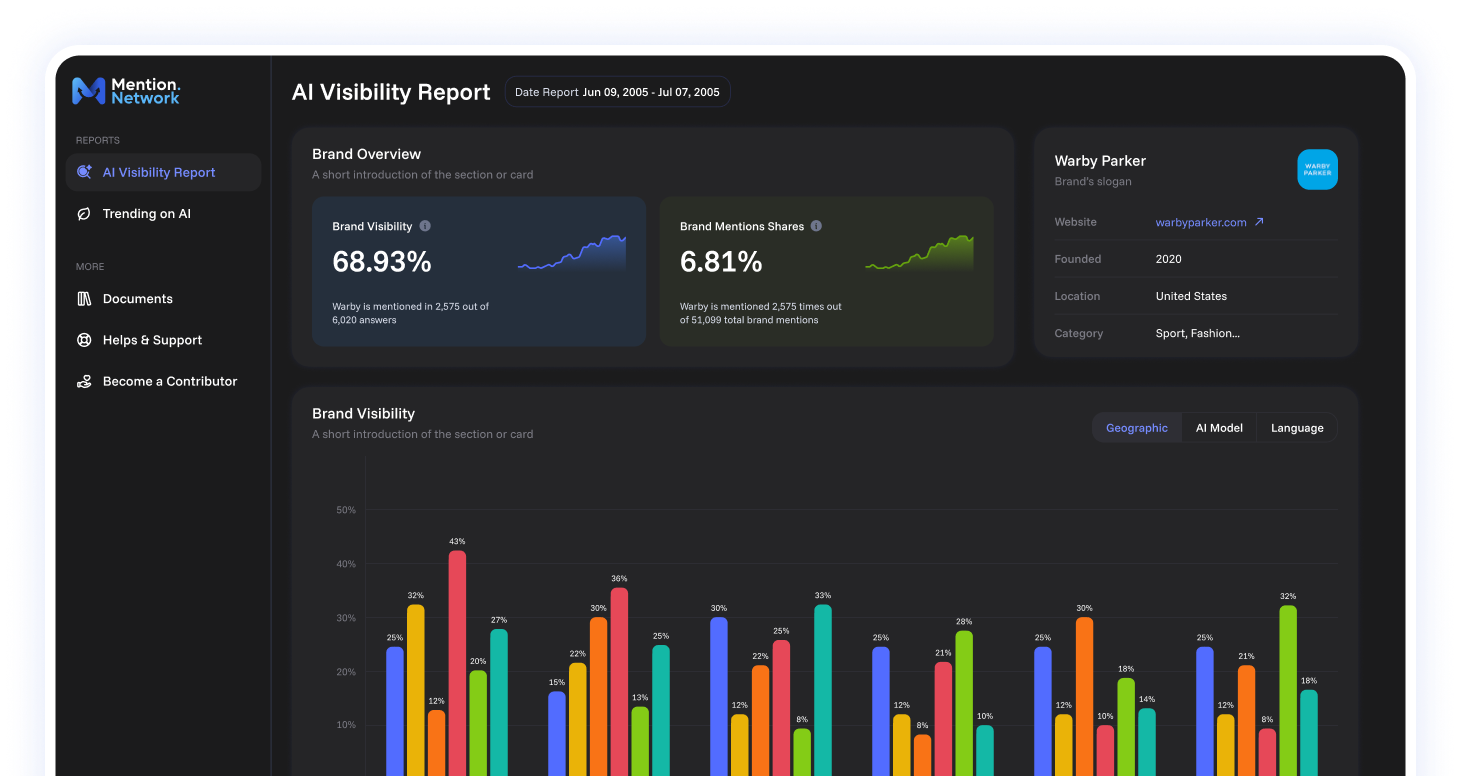
Task: Click the red 43% bar
Action: (x=457, y=663)
